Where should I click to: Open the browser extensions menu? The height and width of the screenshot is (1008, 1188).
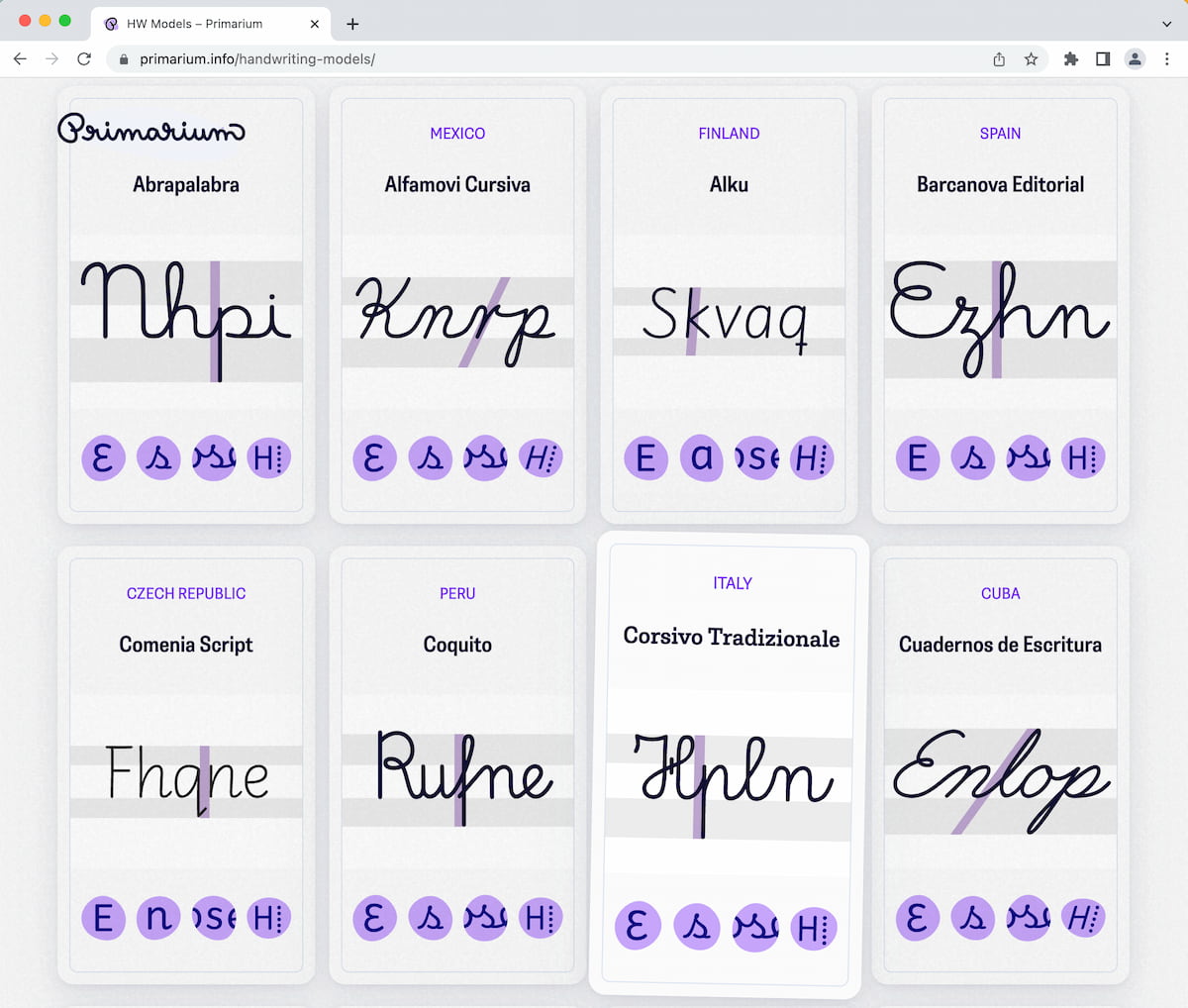click(x=1070, y=59)
